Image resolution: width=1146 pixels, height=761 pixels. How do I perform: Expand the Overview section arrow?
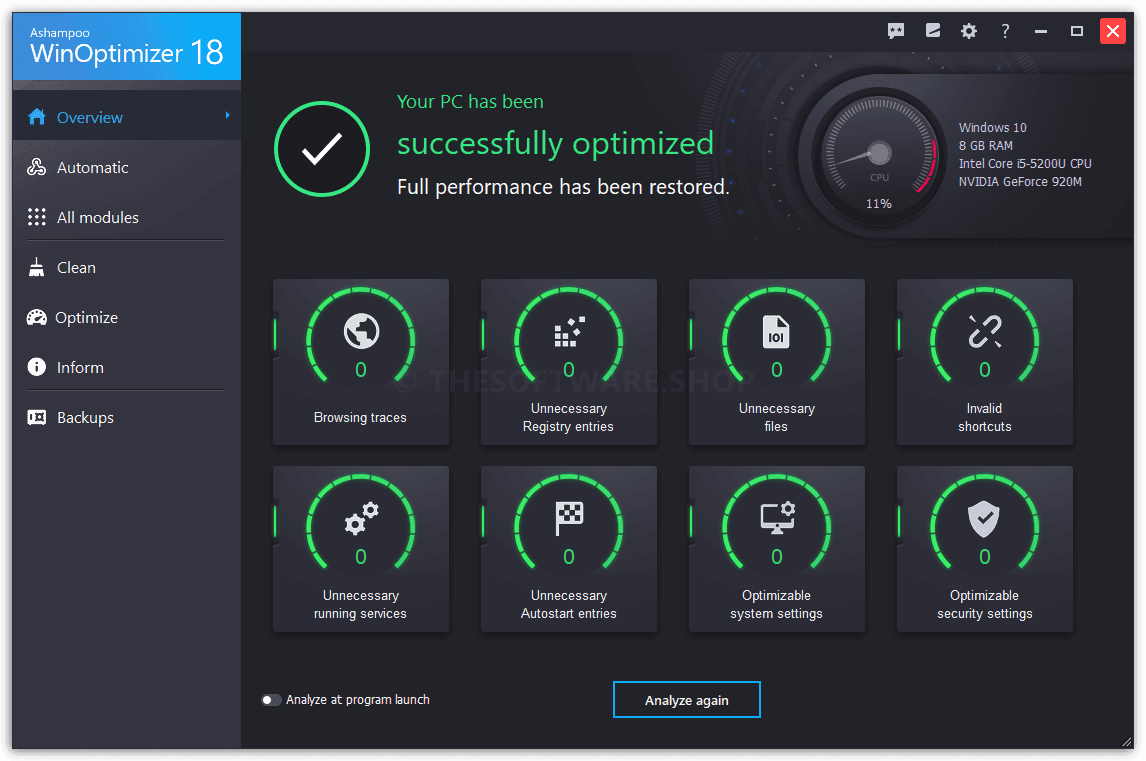(230, 116)
